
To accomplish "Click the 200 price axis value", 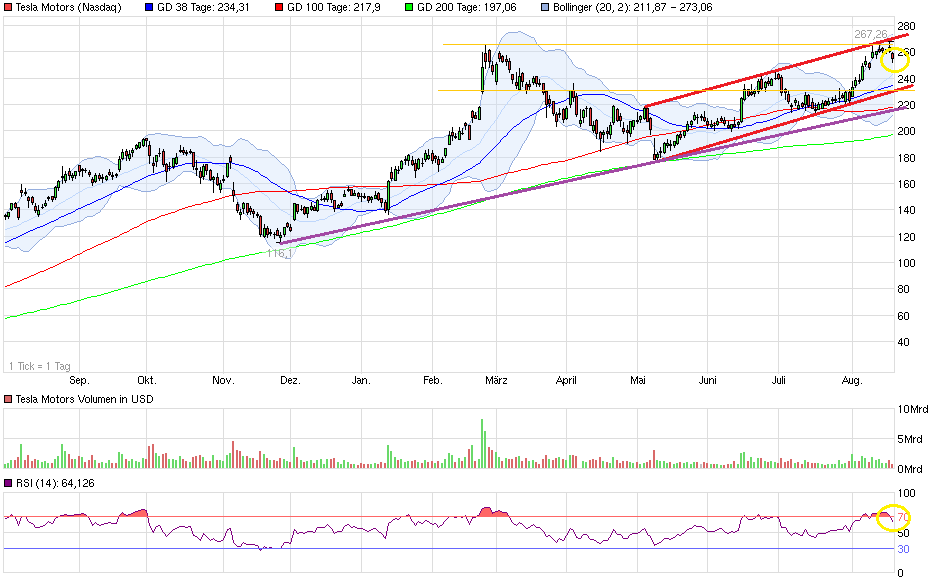I will click(x=907, y=131).
